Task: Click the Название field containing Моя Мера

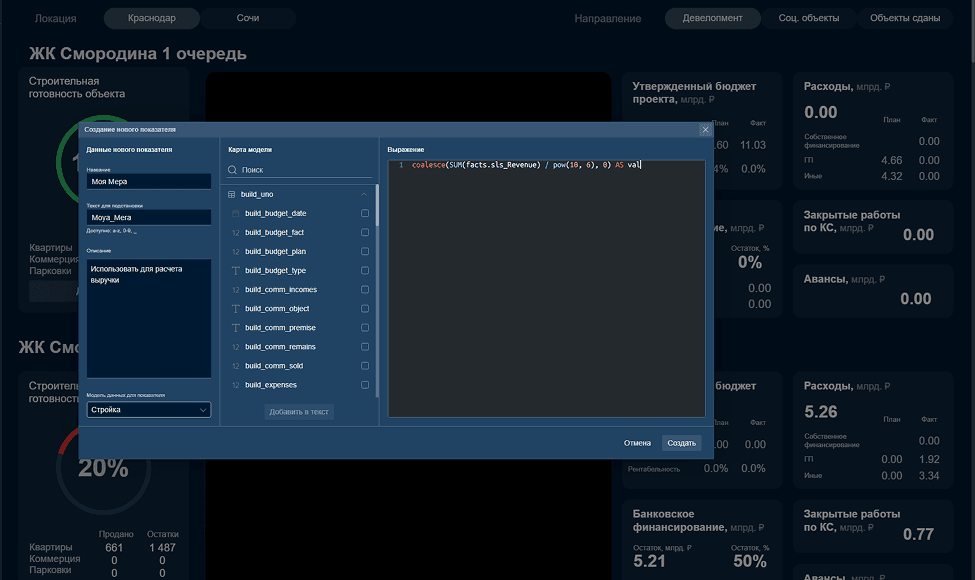Action: click(x=149, y=182)
